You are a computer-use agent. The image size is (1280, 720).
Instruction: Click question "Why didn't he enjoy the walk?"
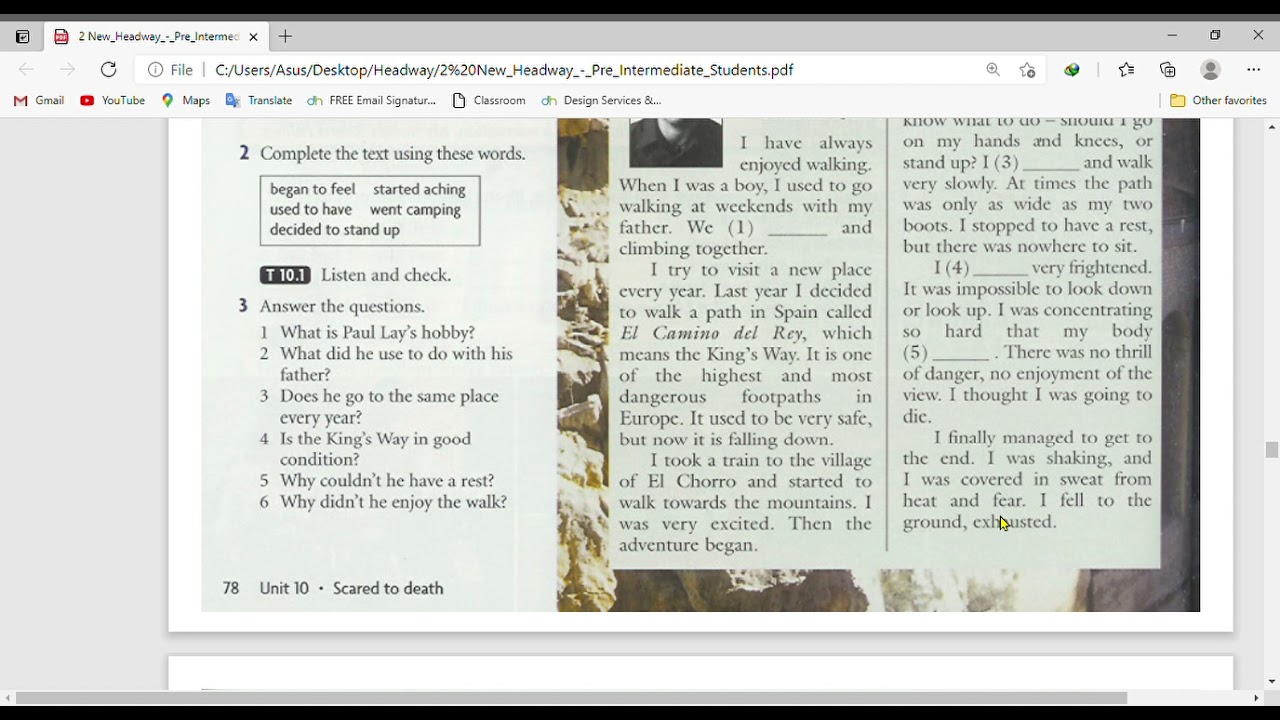(x=393, y=502)
